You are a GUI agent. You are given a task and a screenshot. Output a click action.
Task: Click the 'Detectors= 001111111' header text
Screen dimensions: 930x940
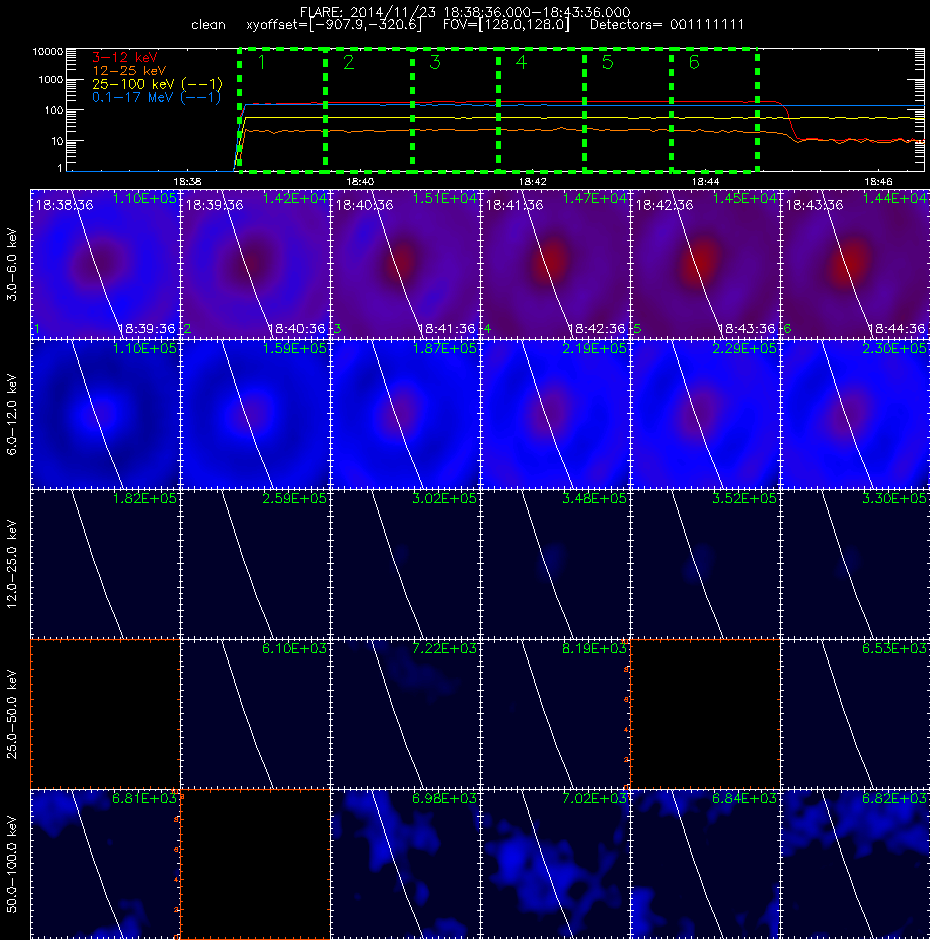pyautogui.click(x=667, y=25)
